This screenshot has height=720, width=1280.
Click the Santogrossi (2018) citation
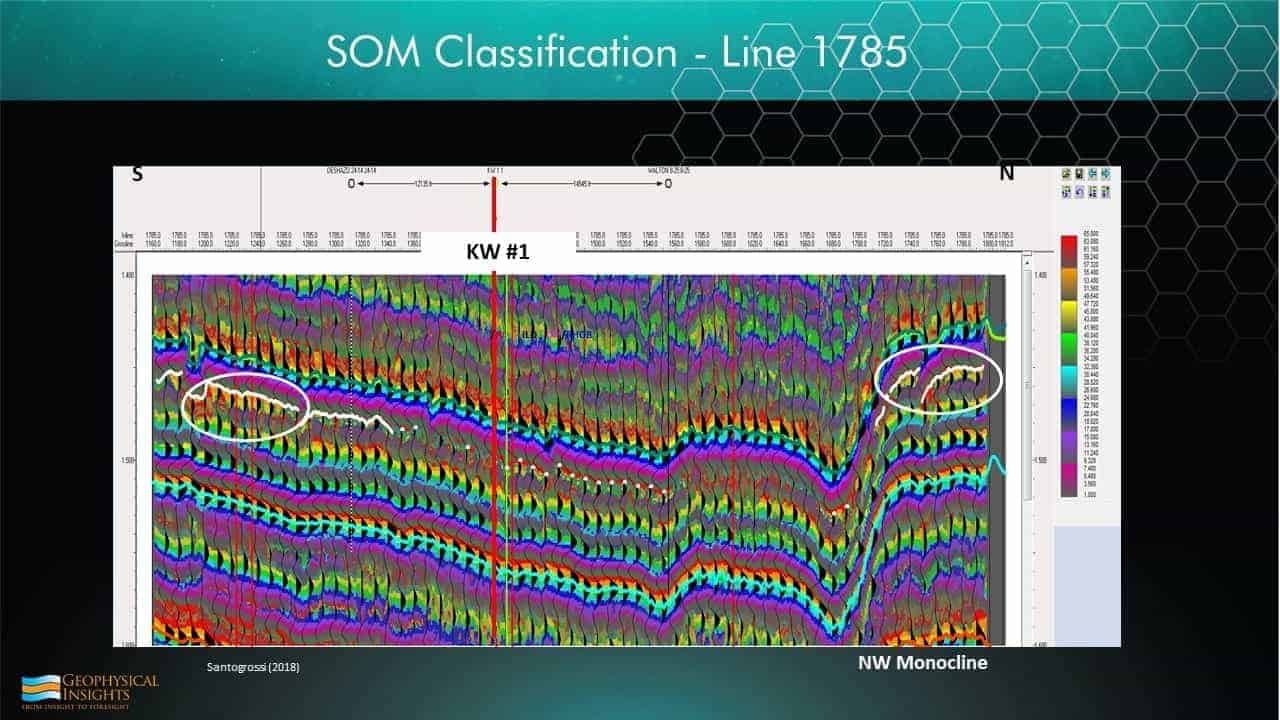(253, 666)
